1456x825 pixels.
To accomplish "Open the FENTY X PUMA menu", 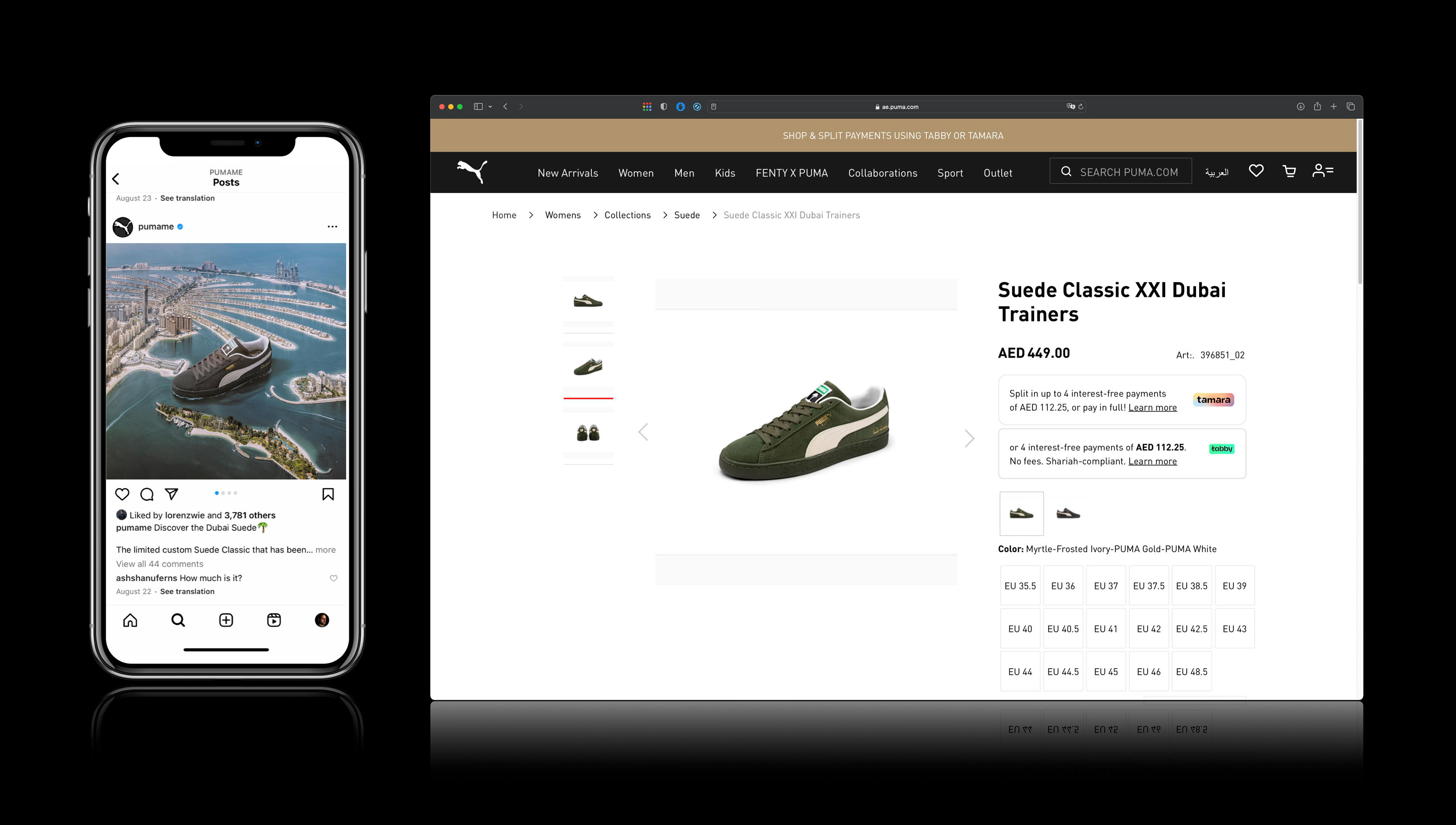I will [792, 173].
